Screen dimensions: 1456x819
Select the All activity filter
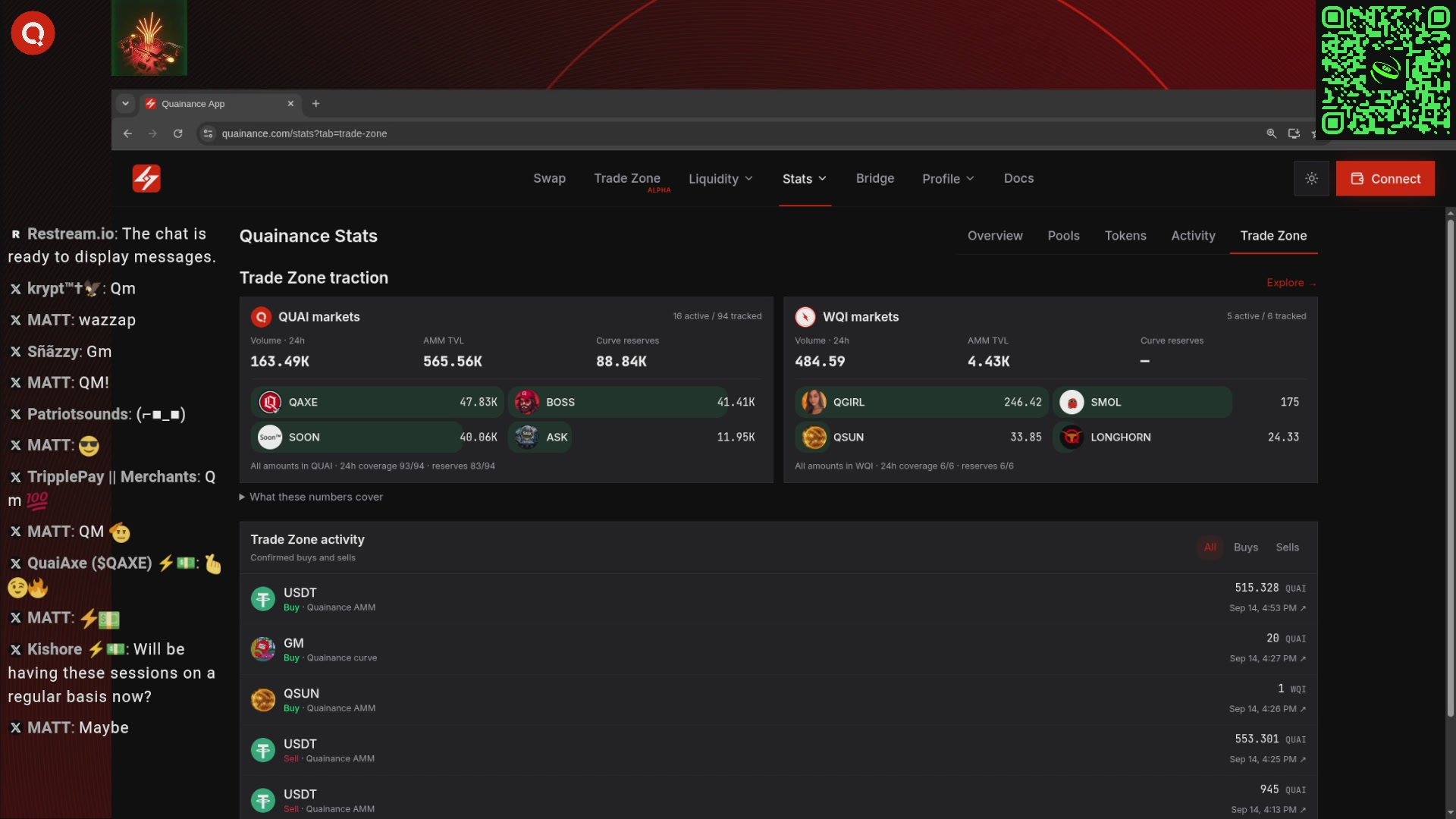pos(1210,548)
